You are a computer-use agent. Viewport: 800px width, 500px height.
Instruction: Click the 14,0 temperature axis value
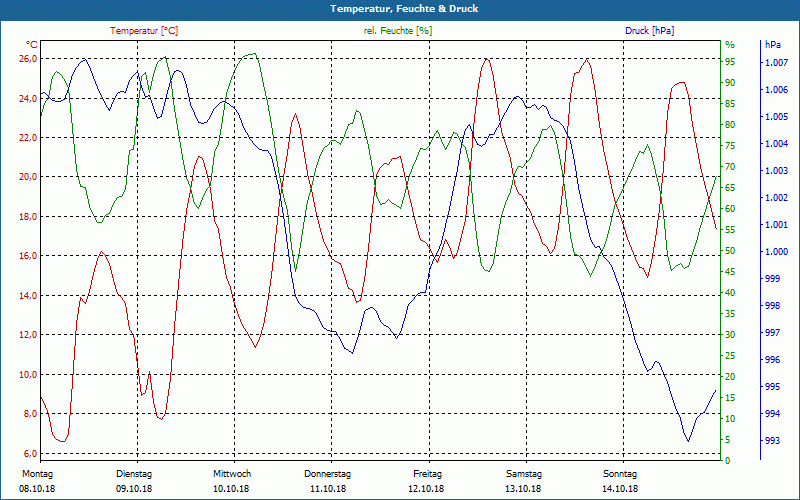28,295
